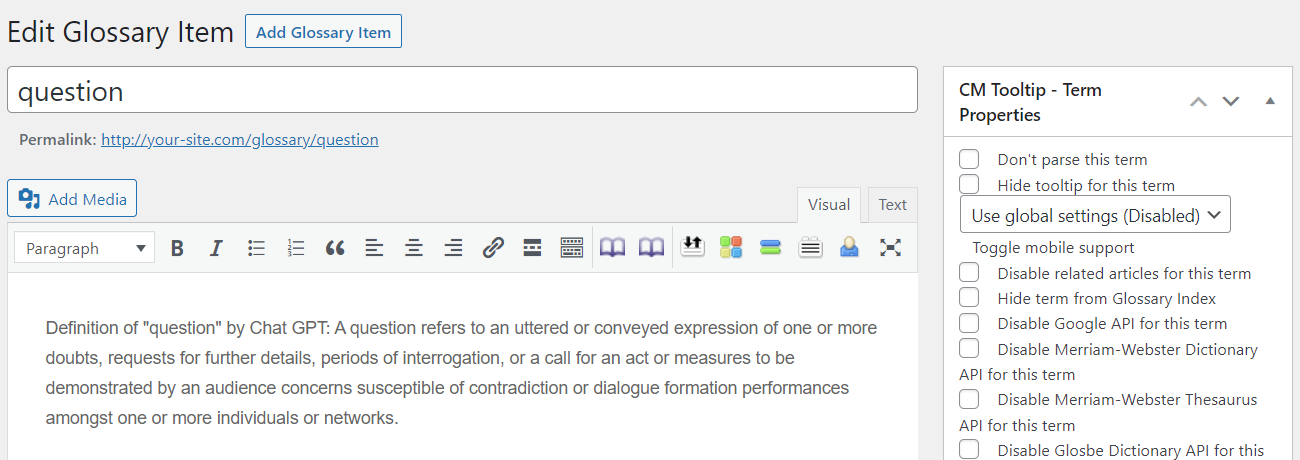The height and width of the screenshot is (460, 1300).
Task: Click the Add Media button
Action: pos(72,199)
